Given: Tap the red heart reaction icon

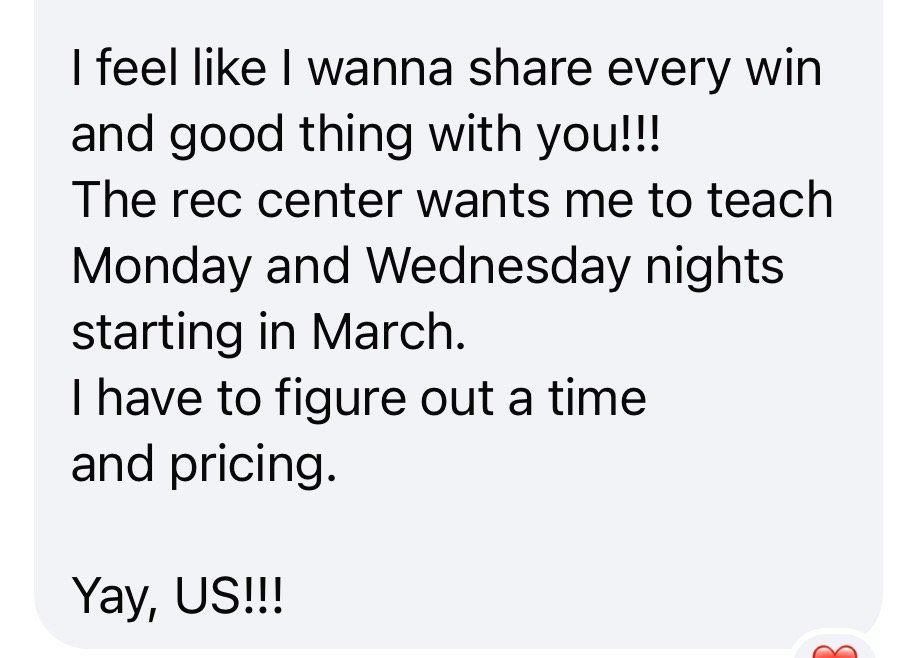Looking at the screenshot, I should pyautogui.click(x=835, y=652).
